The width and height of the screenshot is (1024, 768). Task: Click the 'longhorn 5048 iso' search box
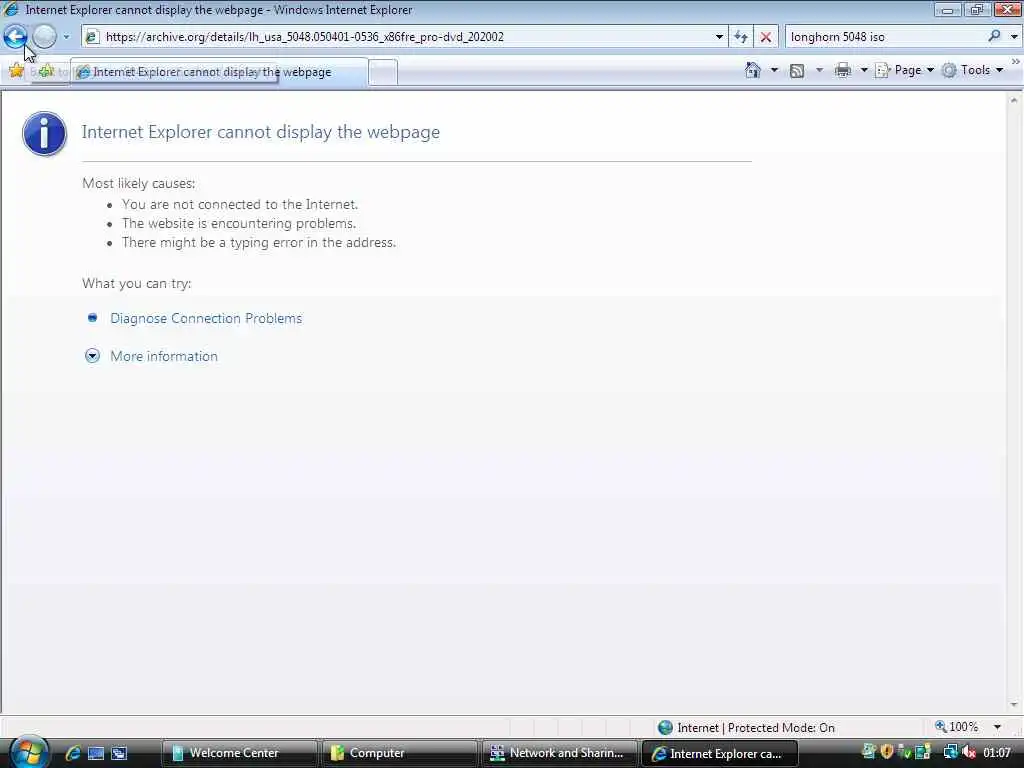coord(885,37)
